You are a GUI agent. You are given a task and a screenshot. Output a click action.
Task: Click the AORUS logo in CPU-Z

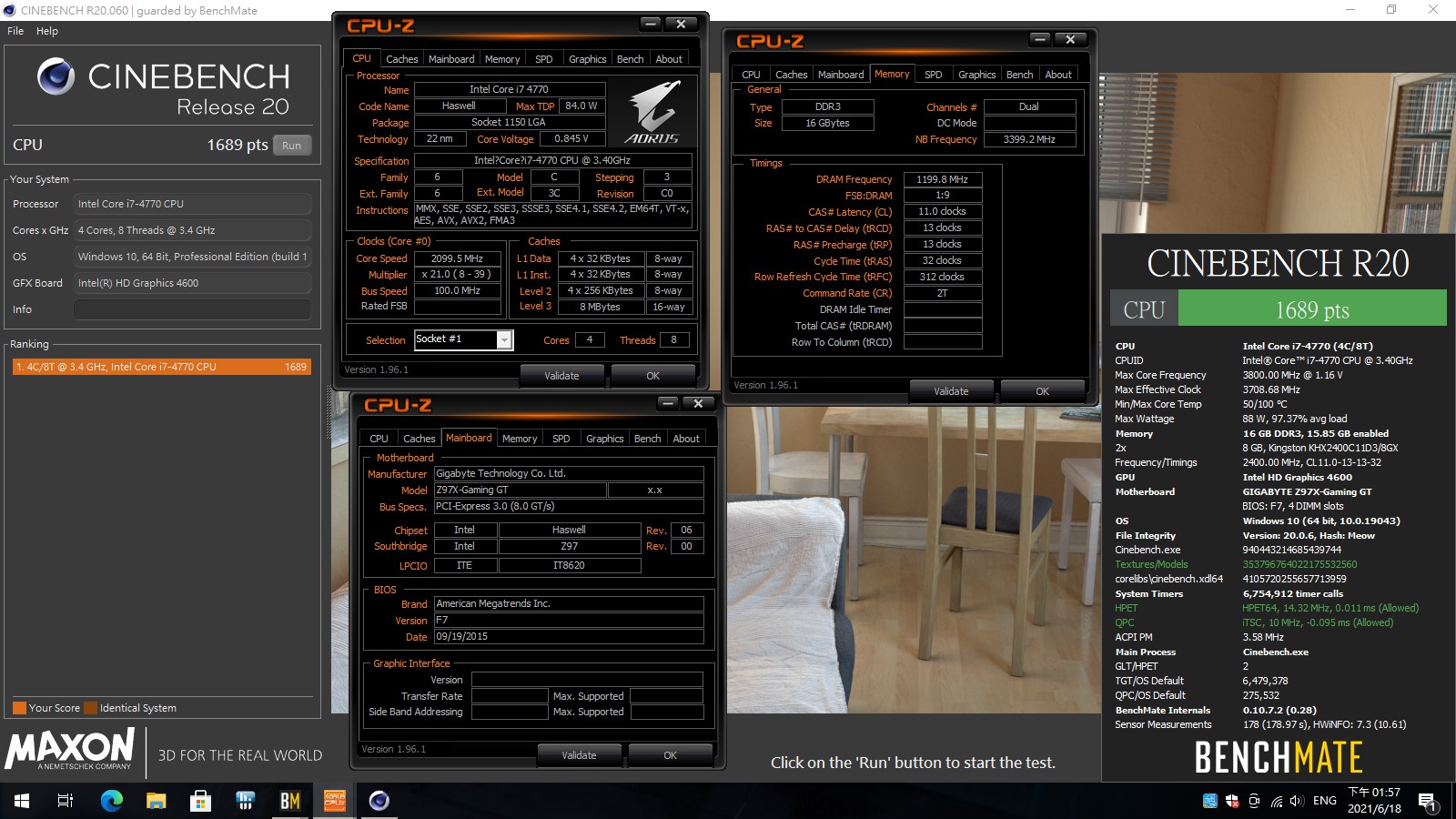(652, 113)
